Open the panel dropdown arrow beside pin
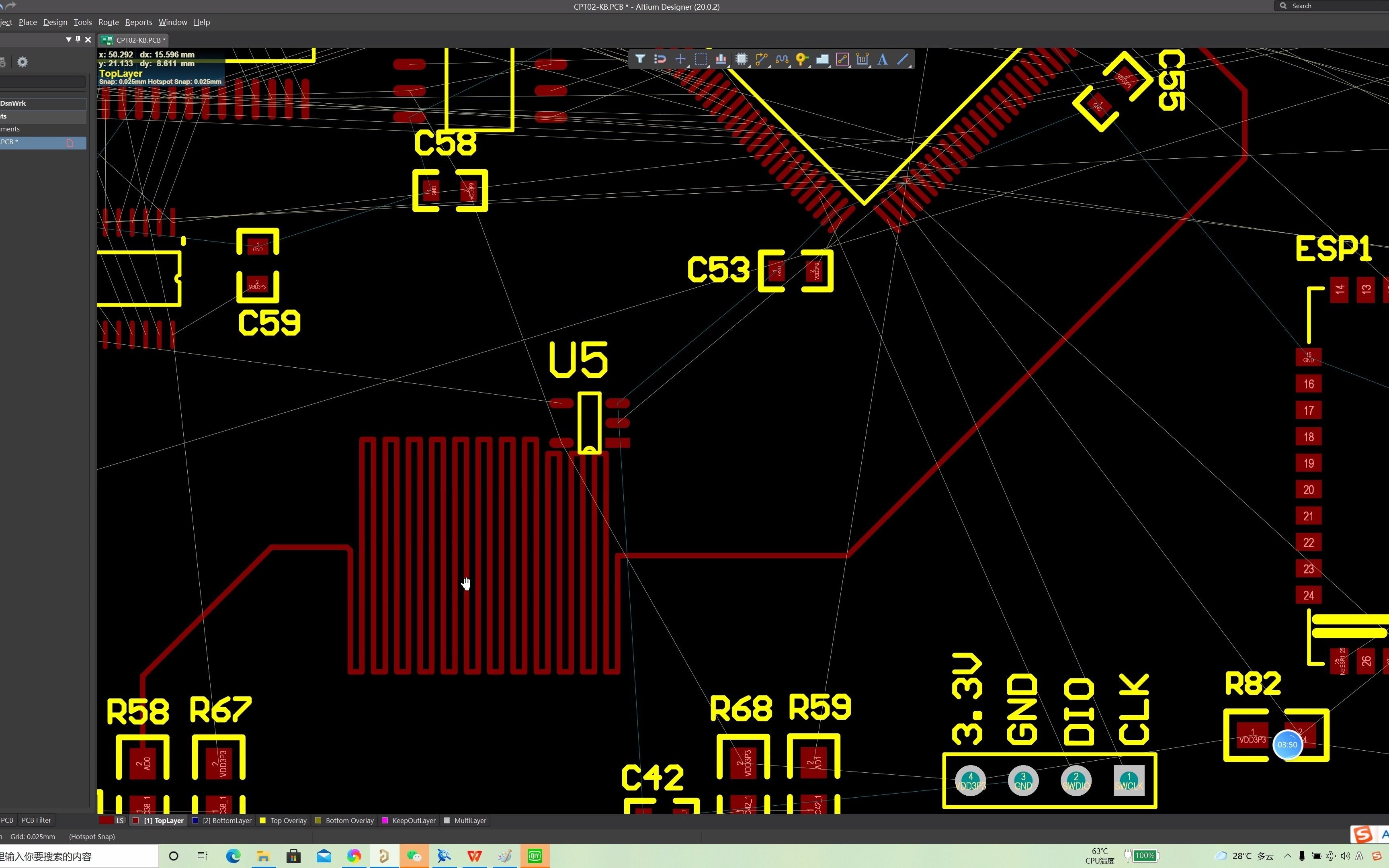This screenshot has width=1389, height=868. tap(68, 40)
